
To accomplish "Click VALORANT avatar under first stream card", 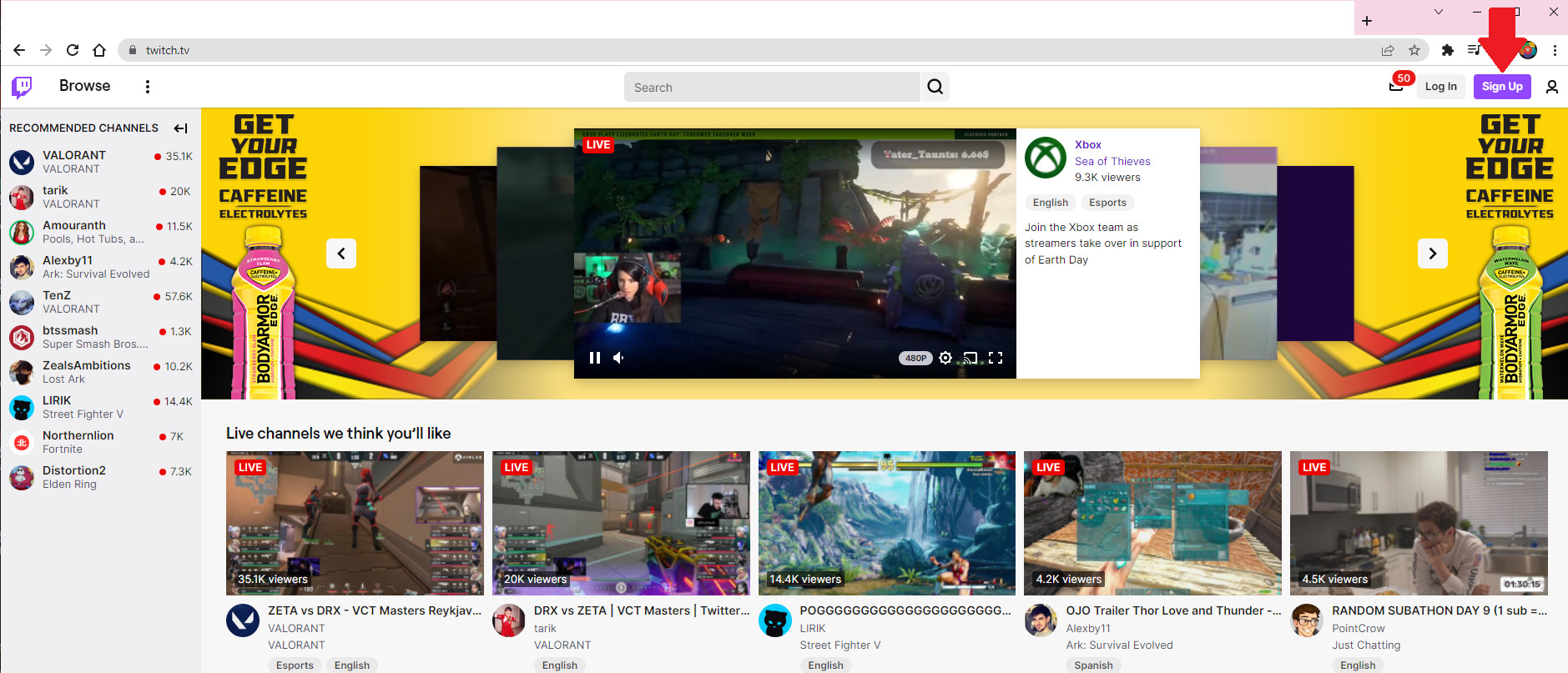I will [243, 620].
